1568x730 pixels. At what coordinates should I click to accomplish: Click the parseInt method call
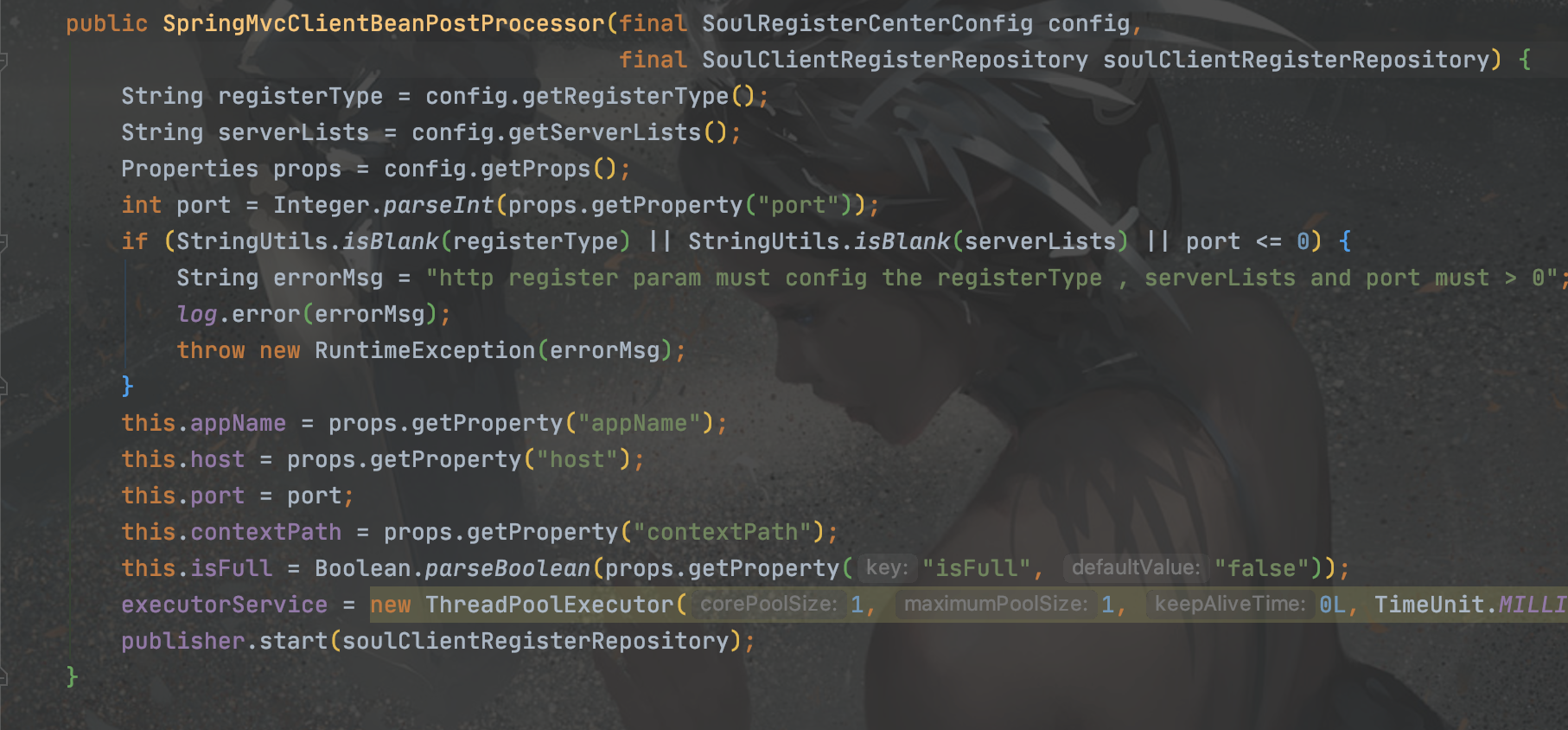click(438, 205)
